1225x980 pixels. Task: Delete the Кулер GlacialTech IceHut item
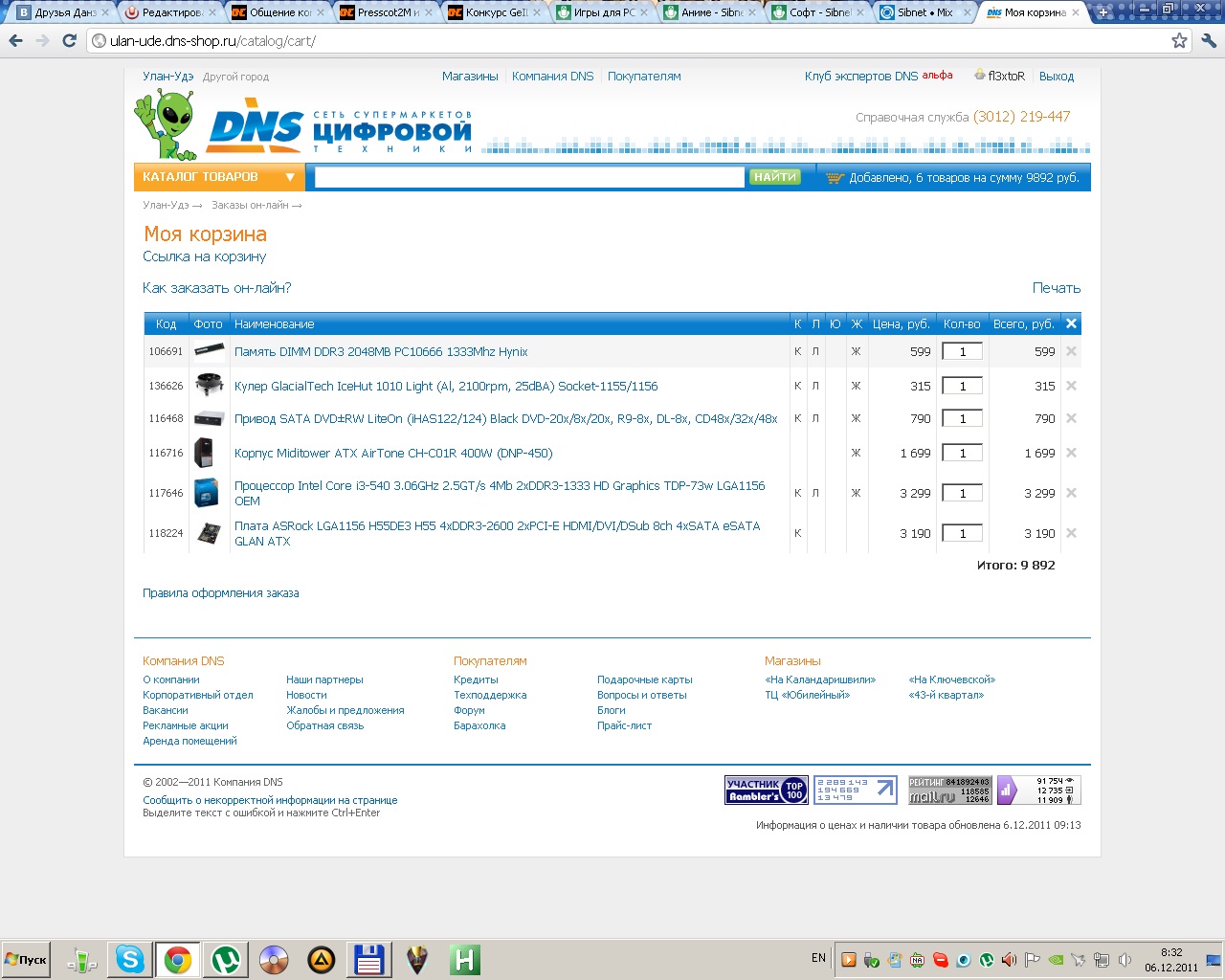coord(1071,386)
